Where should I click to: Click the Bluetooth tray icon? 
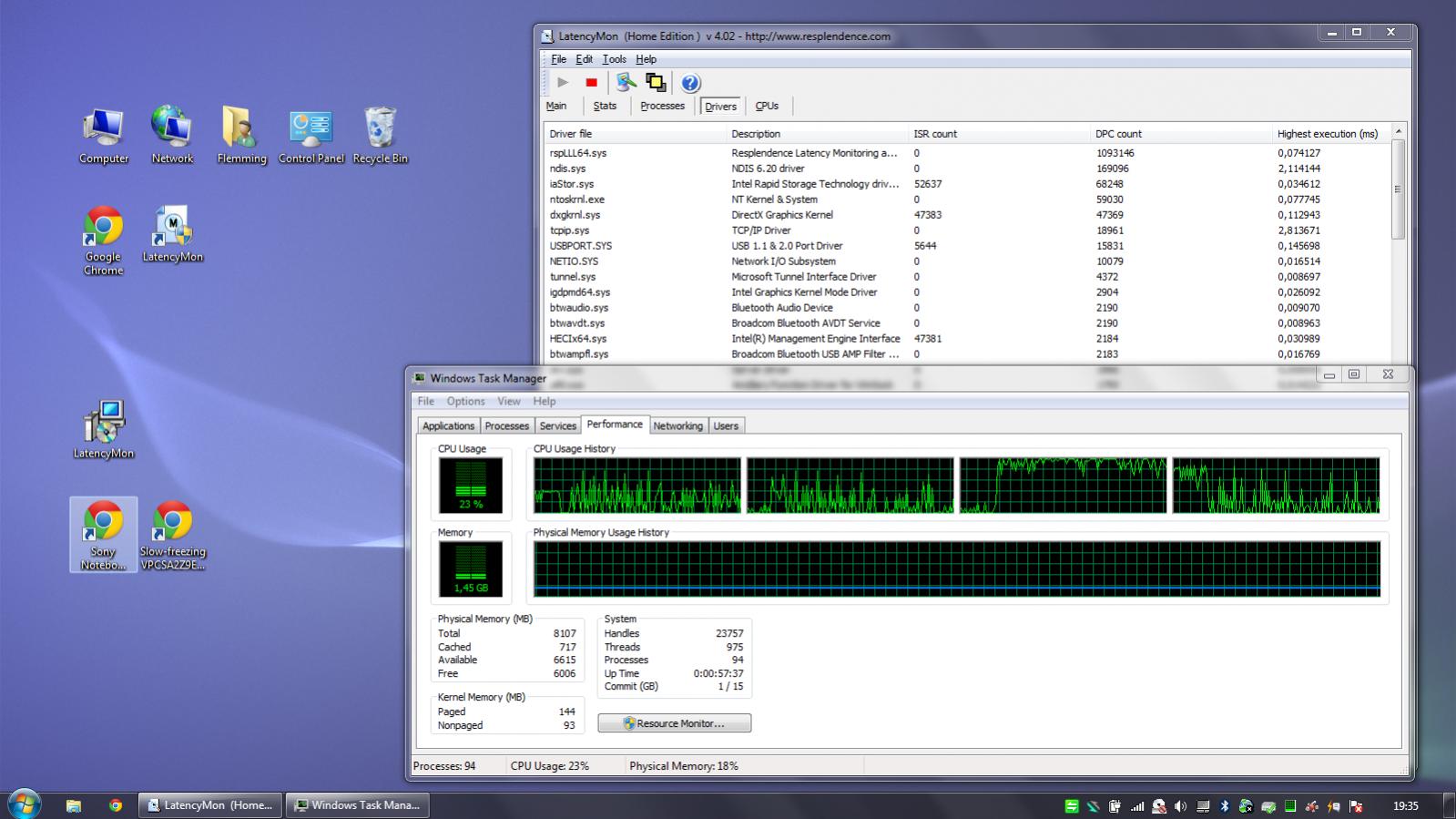click(x=1224, y=806)
